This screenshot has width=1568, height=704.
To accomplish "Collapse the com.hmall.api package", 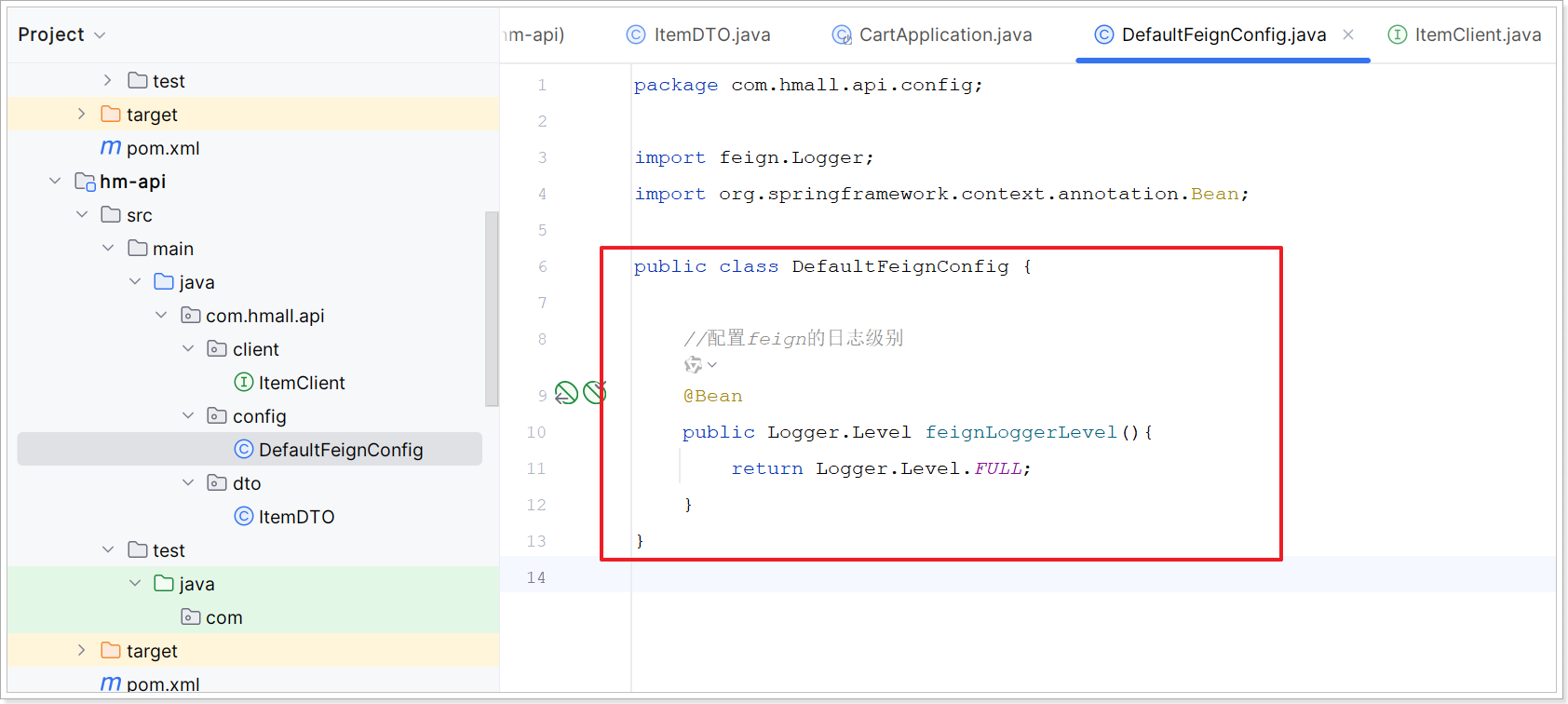I will coord(161,316).
